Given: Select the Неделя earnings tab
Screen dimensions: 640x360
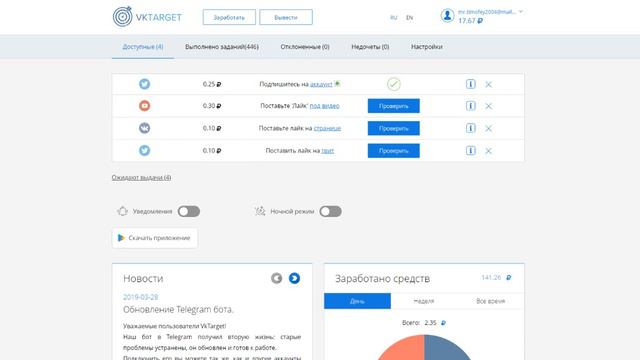Looking at the screenshot, I should pyautogui.click(x=424, y=301).
